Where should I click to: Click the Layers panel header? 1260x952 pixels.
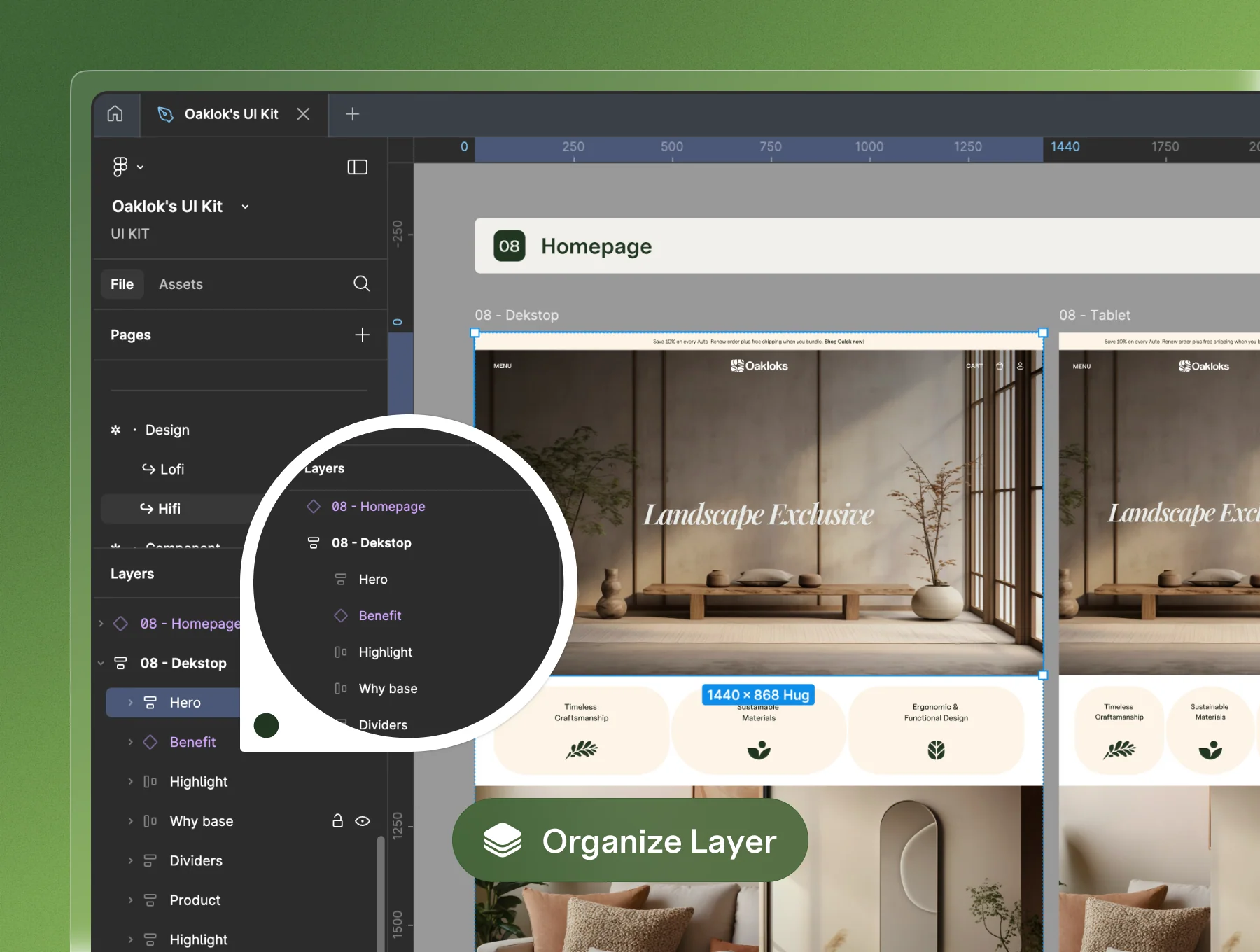[132, 573]
